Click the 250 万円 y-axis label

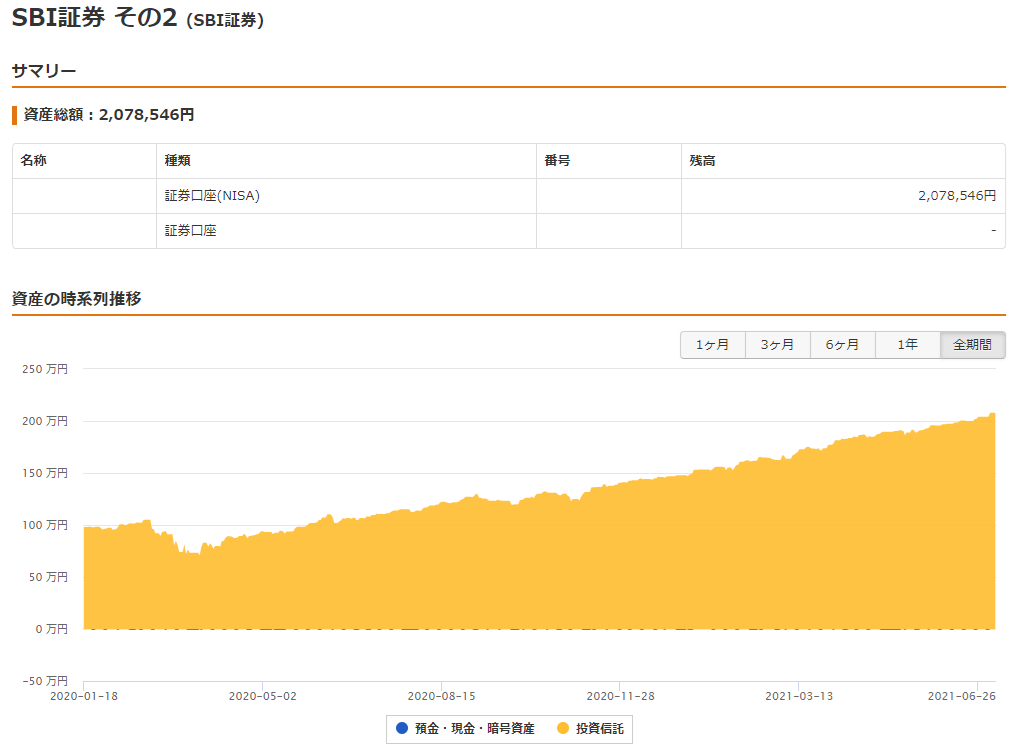(x=45, y=369)
